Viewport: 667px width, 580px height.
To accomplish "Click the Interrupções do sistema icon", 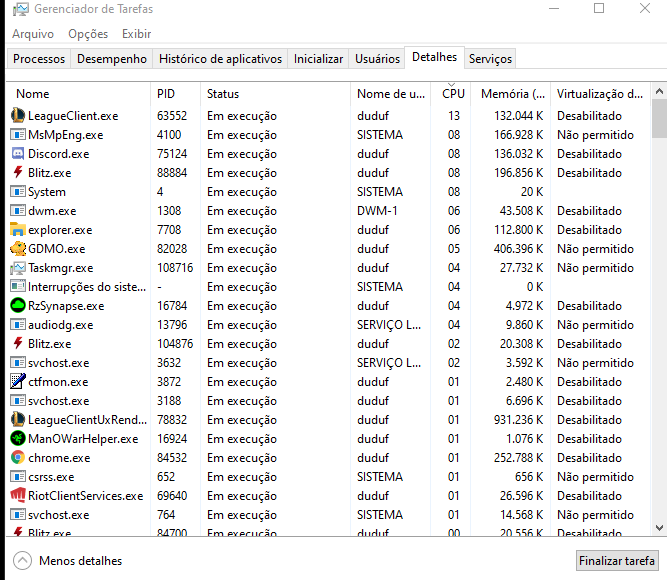I will (17, 287).
